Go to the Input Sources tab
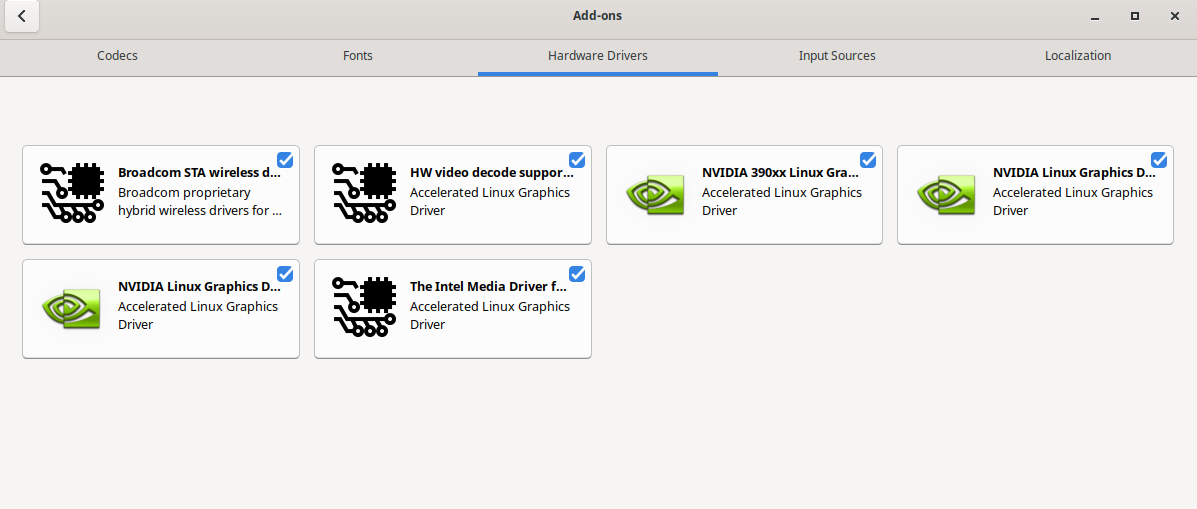The height and width of the screenshot is (509, 1197). (837, 56)
